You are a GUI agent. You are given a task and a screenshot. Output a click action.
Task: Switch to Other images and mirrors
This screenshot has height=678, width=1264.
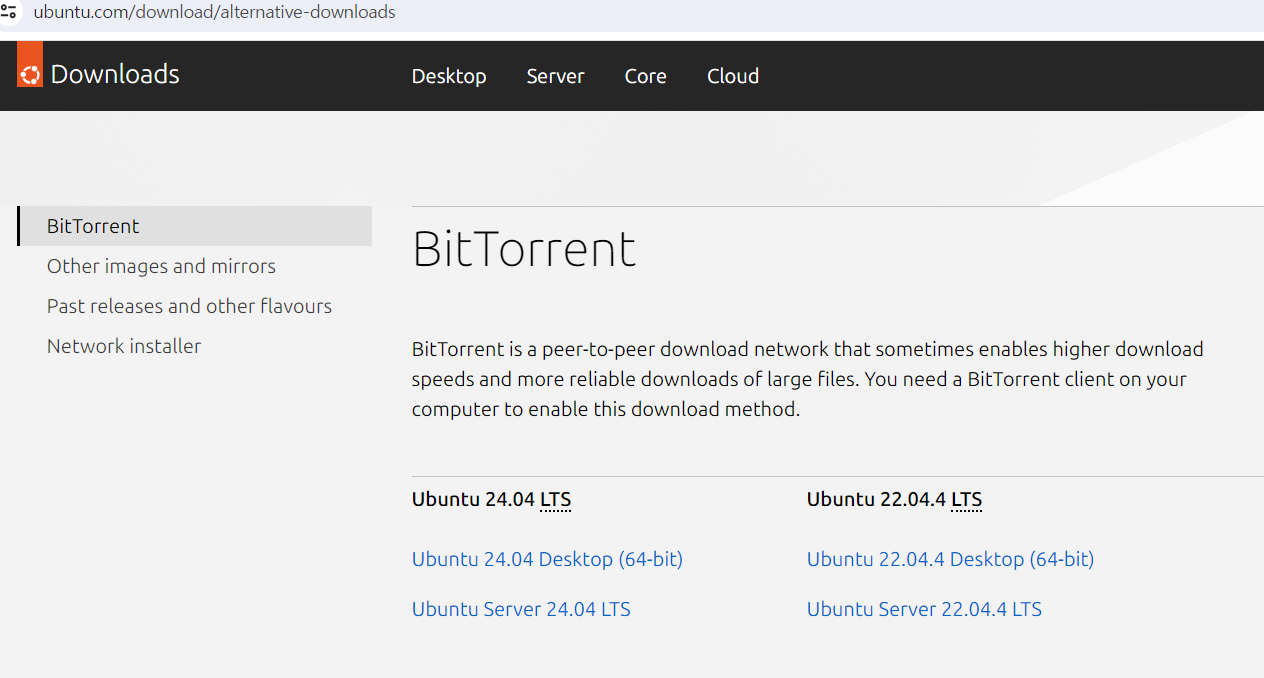(x=161, y=266)
